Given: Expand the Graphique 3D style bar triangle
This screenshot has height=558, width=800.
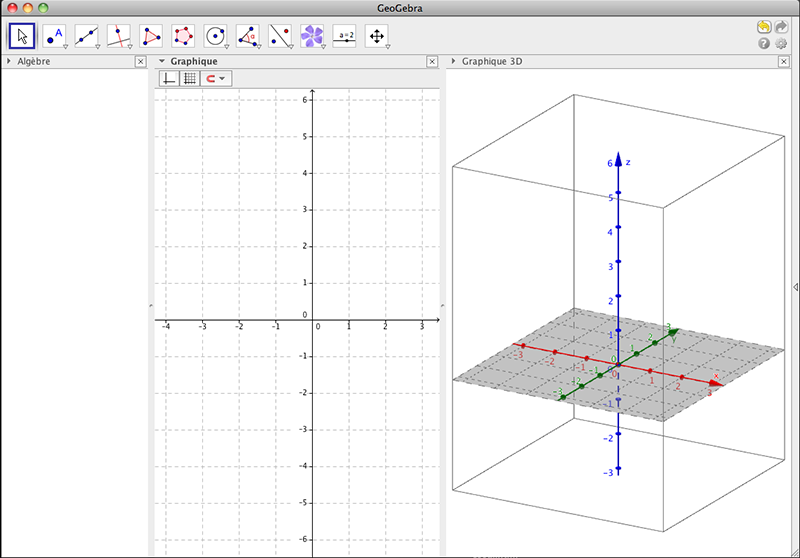Looking at the screenshot, I should click(453, 61).
